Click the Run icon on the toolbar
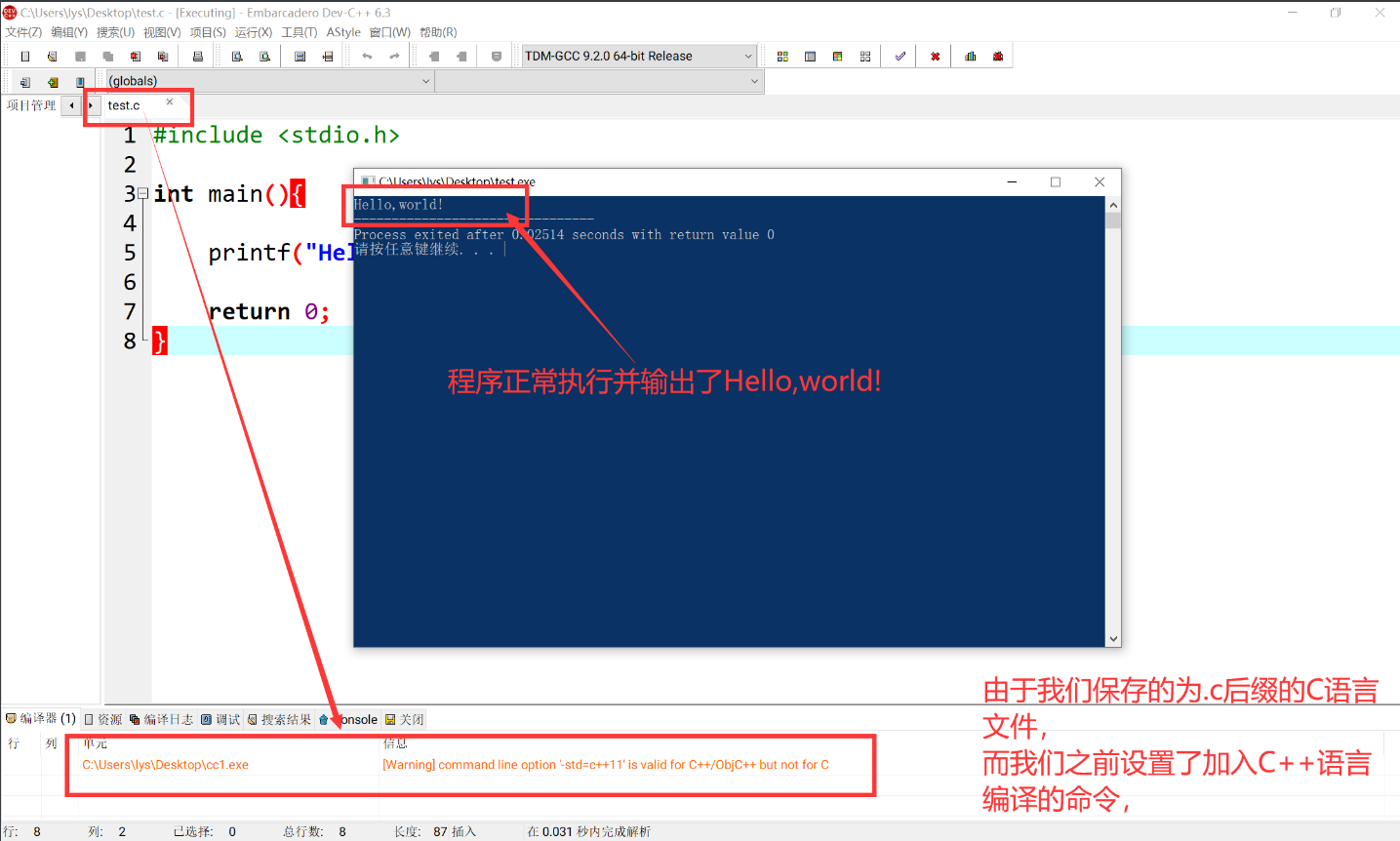This screenshot has width=1400, height=841. click(x=810, y=56)
